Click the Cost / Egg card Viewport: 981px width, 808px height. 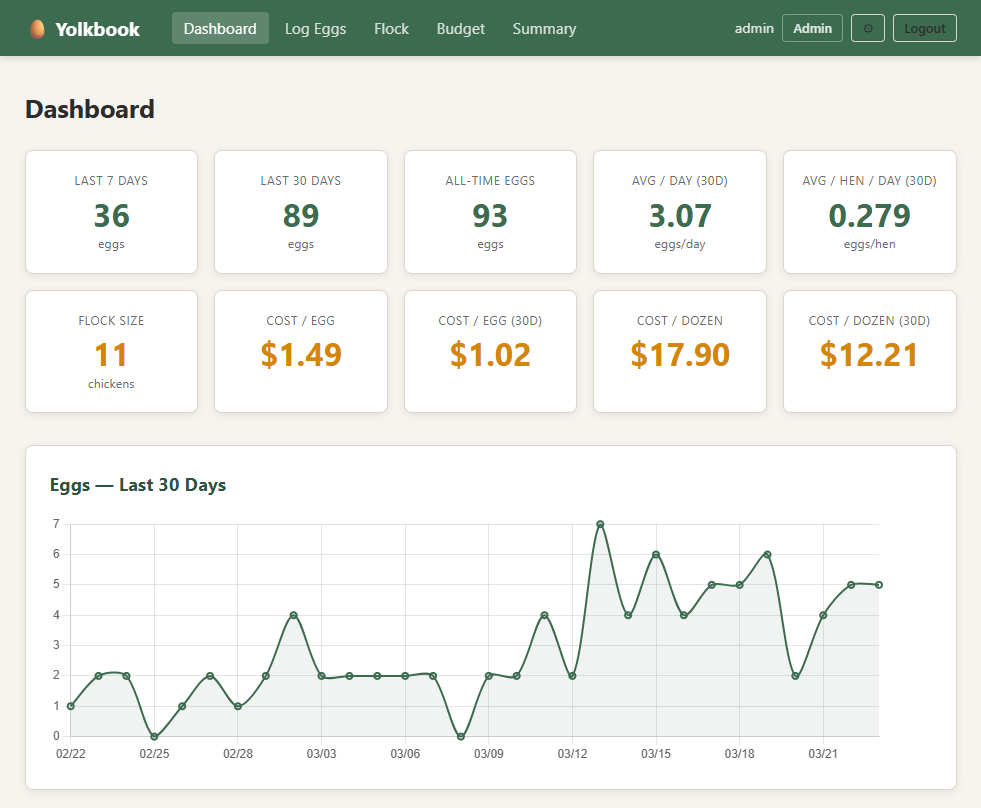click(300, 351)
